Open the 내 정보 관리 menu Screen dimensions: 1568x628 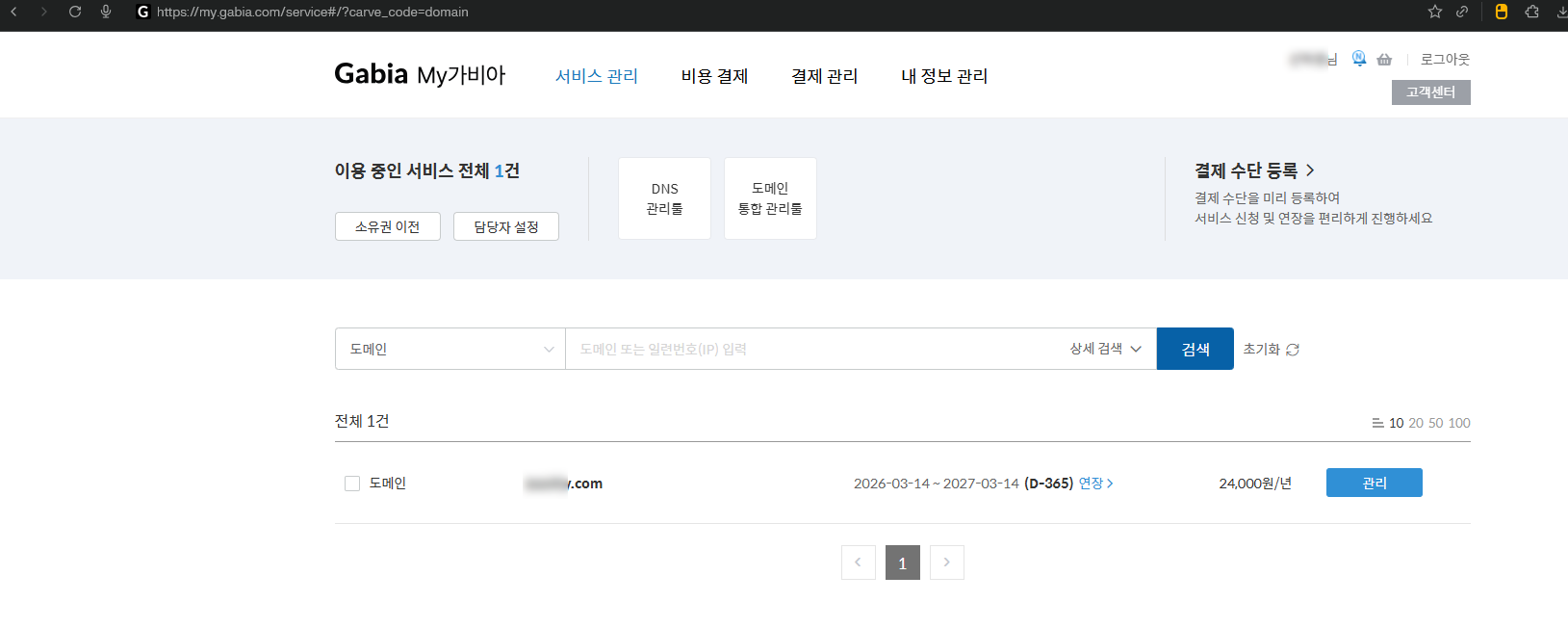coord(944,76)
